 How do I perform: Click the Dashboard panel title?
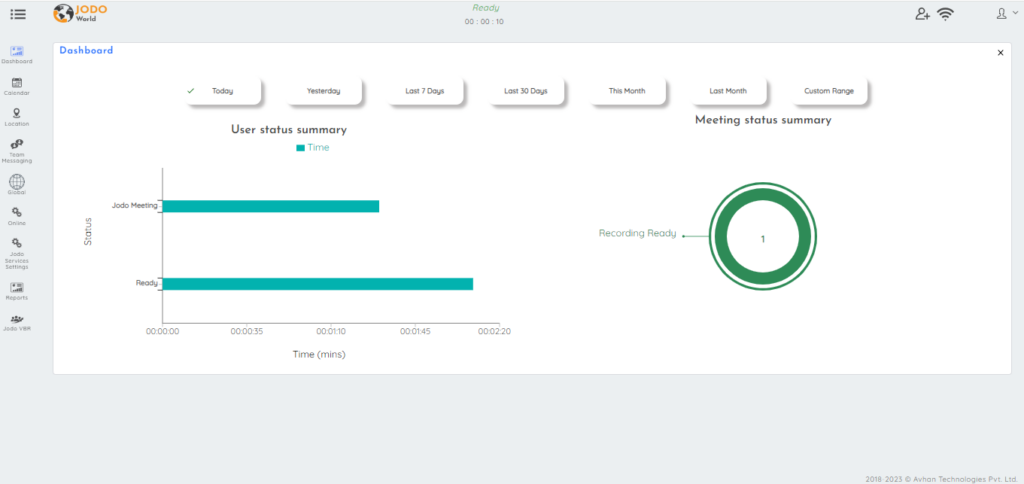pos(86,50)
